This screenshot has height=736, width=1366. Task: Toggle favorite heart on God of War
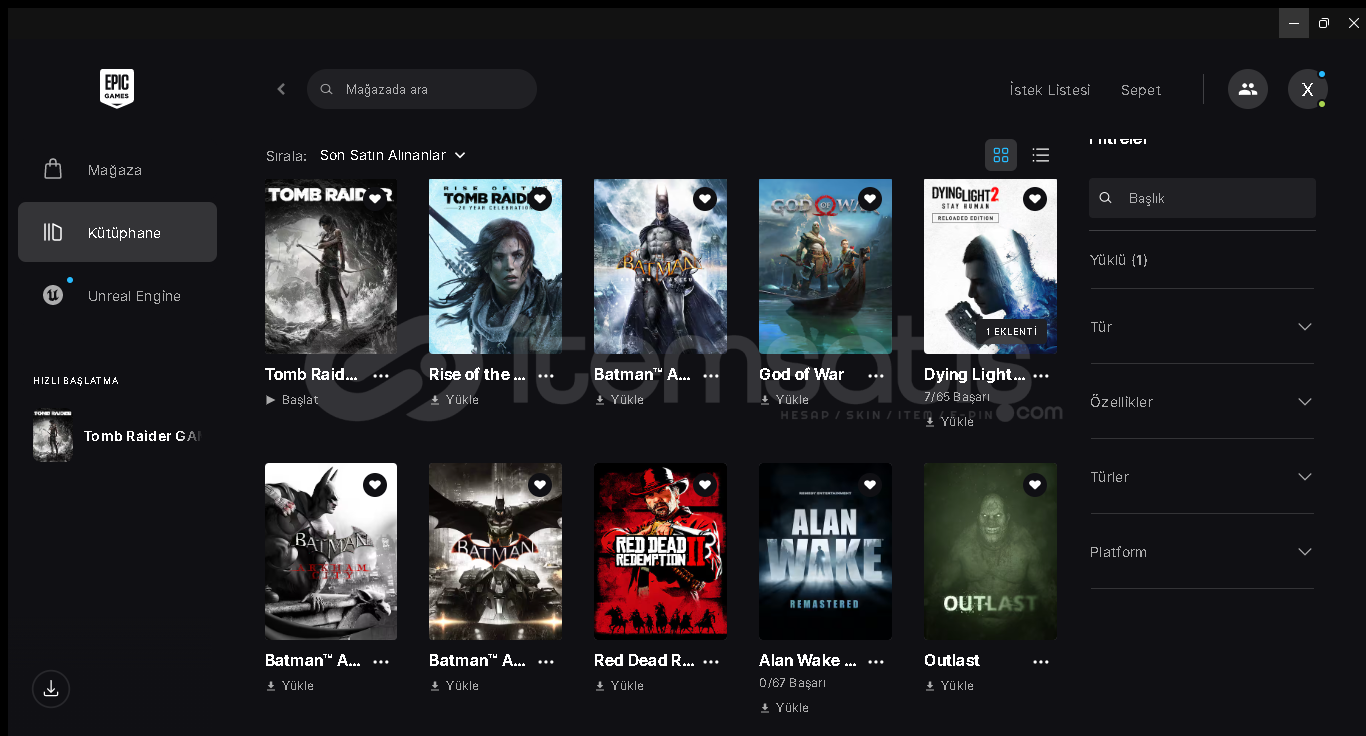870,199
